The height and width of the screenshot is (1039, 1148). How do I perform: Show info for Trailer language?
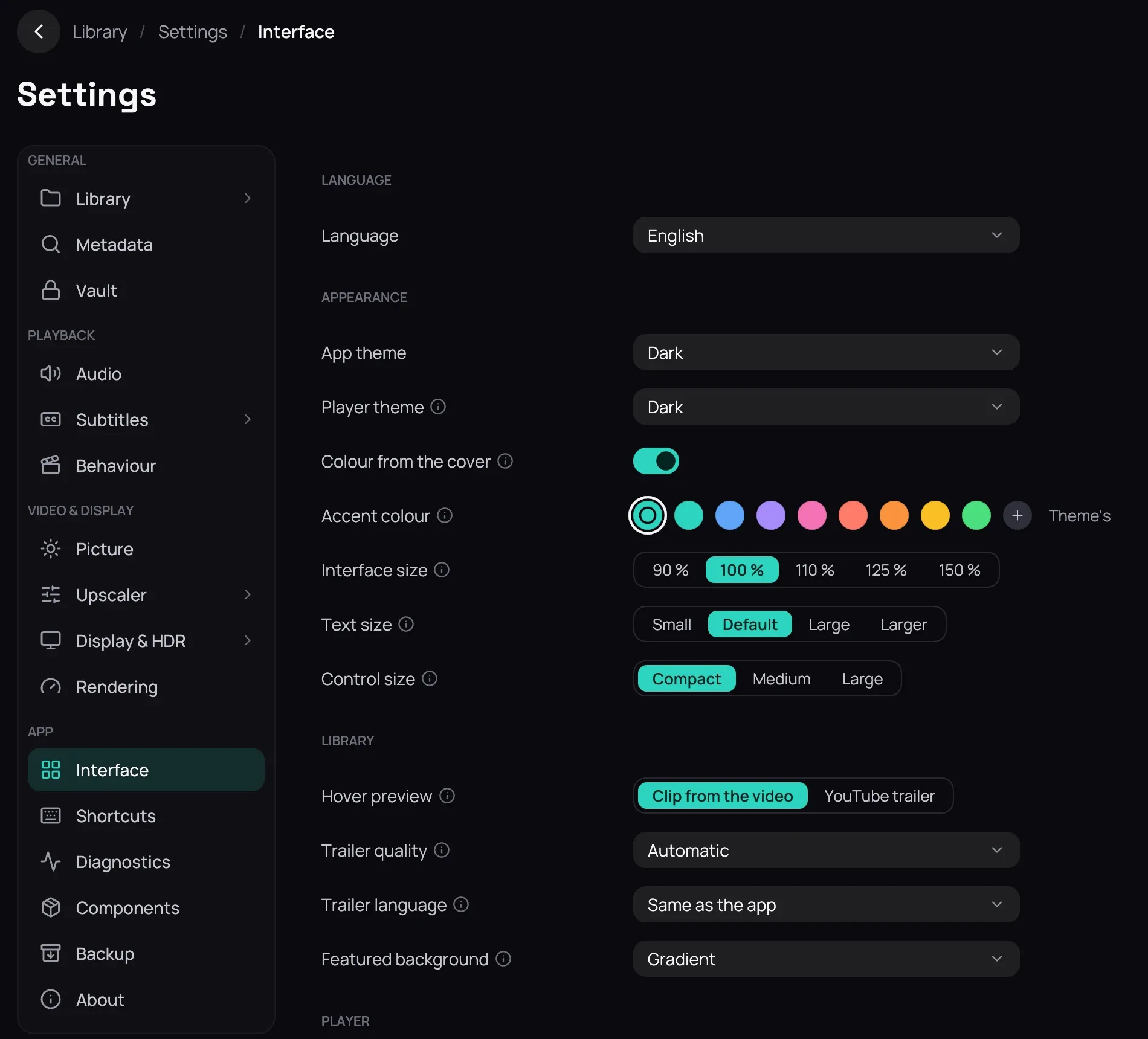click(461, 904)
